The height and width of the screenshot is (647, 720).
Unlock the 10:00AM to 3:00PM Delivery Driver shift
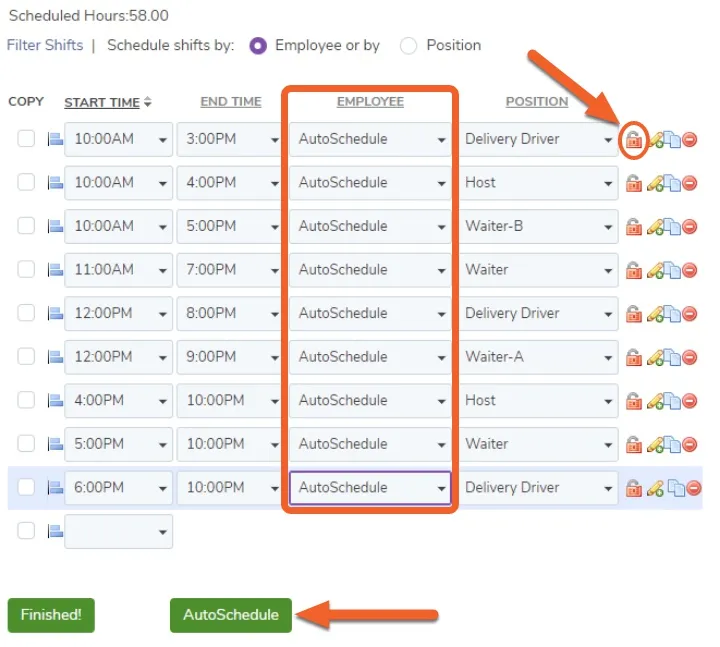click(x=634, y=139)
